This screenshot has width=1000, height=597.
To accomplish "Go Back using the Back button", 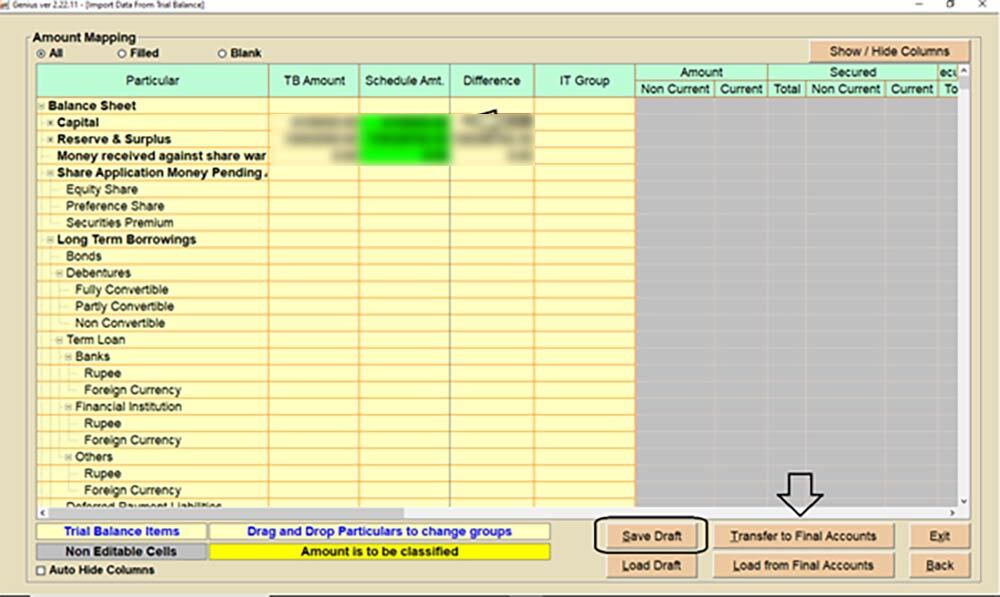I will (939, 565).
